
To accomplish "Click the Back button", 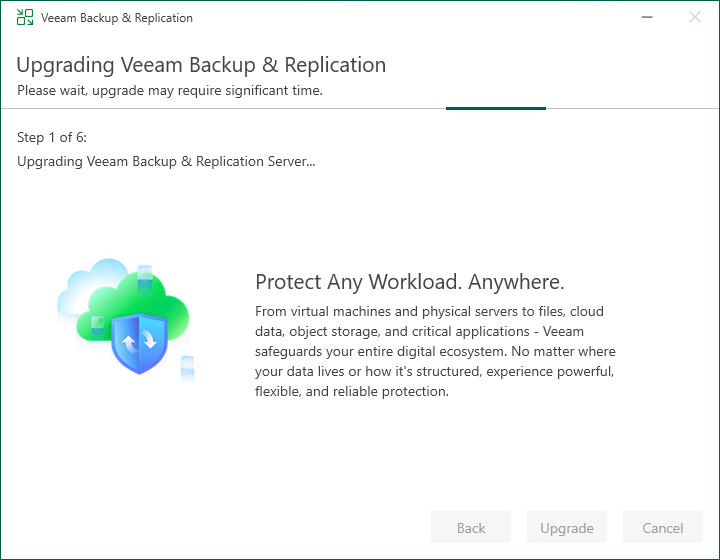I will 471,527.
